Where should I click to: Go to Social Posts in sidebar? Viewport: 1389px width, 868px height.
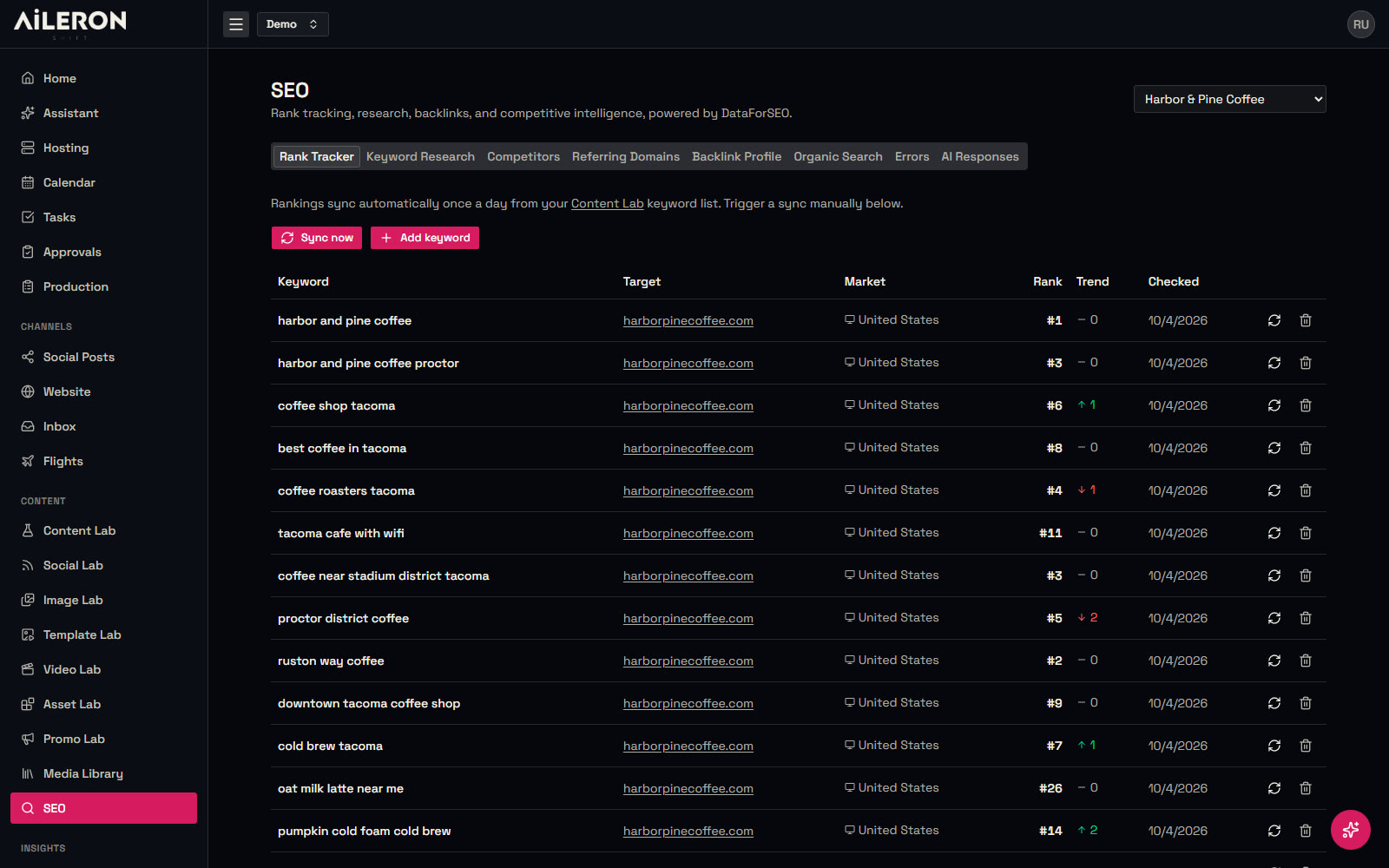78,357
